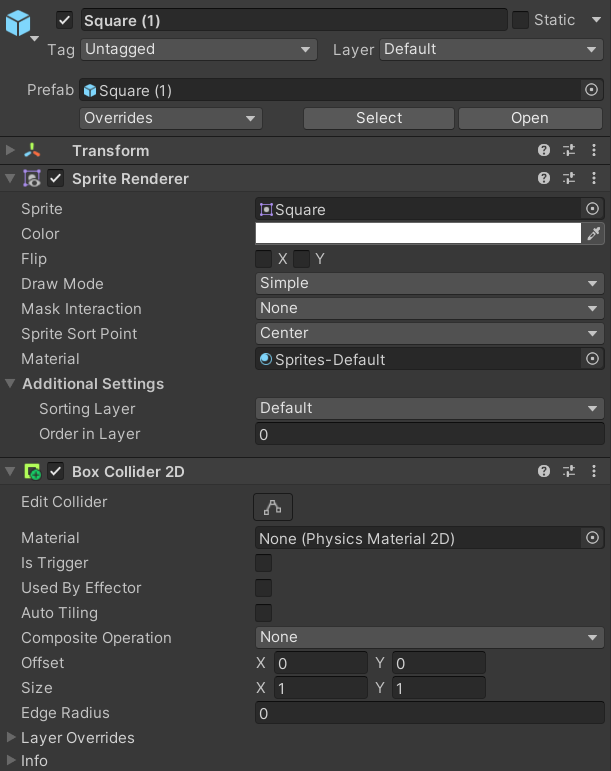Click the prefab Open button
611x771 pixels.
coord(530,119)
